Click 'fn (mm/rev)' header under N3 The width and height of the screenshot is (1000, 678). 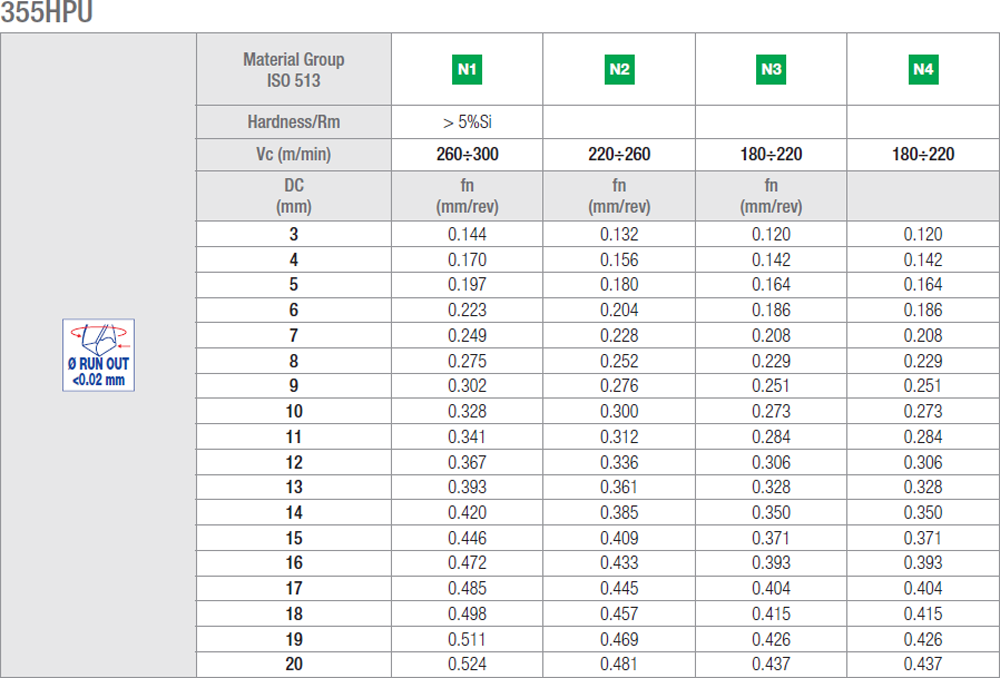[771, 196]
